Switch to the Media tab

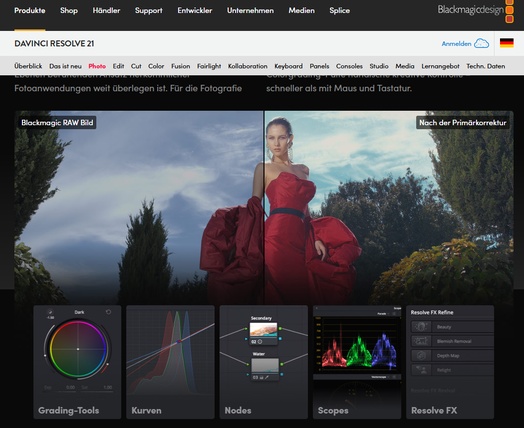pyautogui.click(x=405, y=66)
